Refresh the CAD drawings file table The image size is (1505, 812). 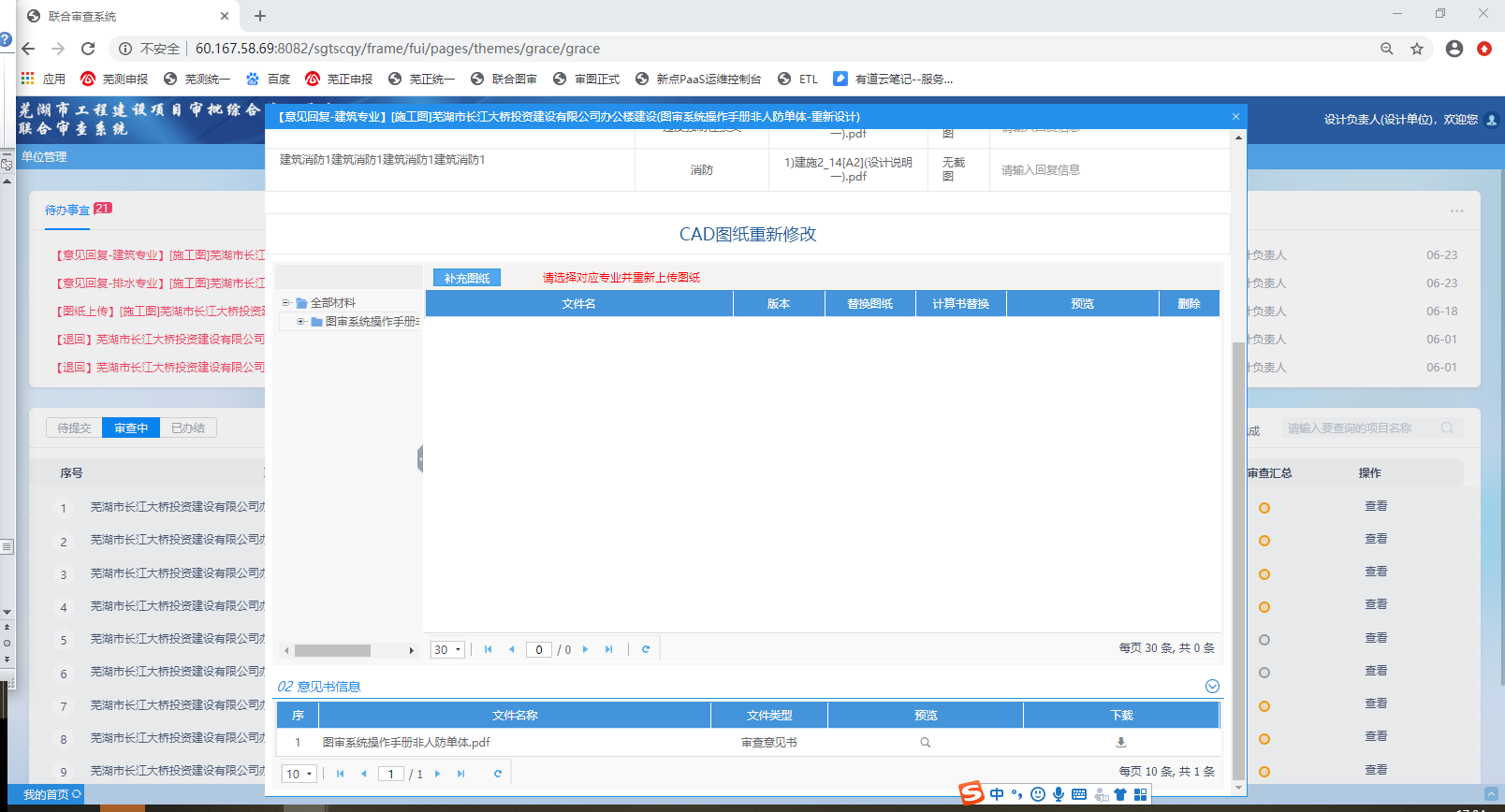(646, 649)
